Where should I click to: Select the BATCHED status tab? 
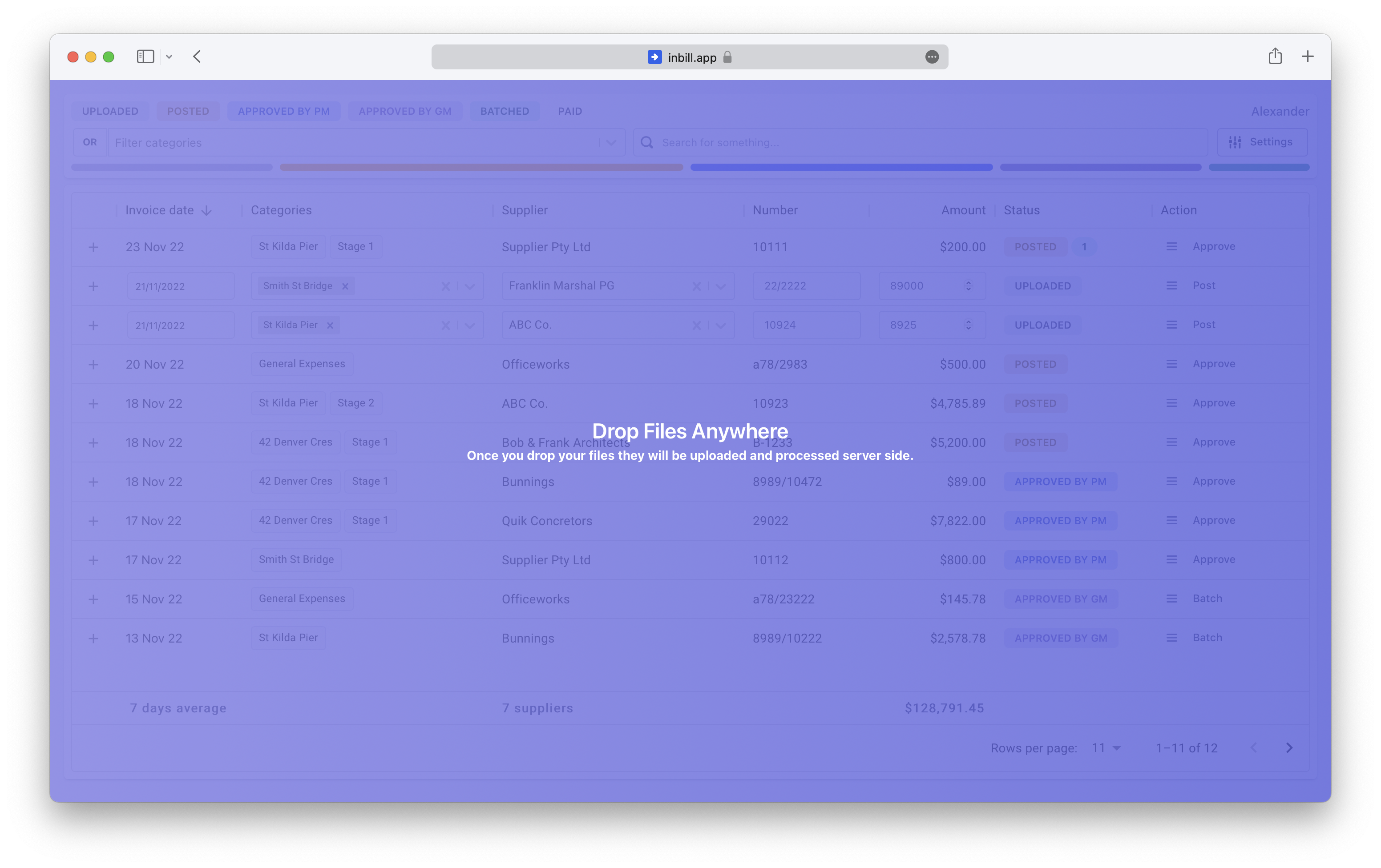coord(504,111)
